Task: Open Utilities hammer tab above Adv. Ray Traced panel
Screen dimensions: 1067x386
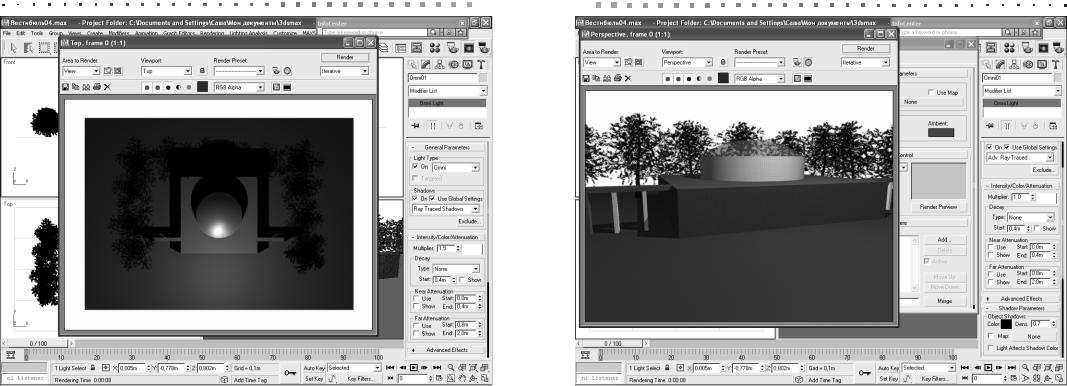Action: tap(1055, 64)
